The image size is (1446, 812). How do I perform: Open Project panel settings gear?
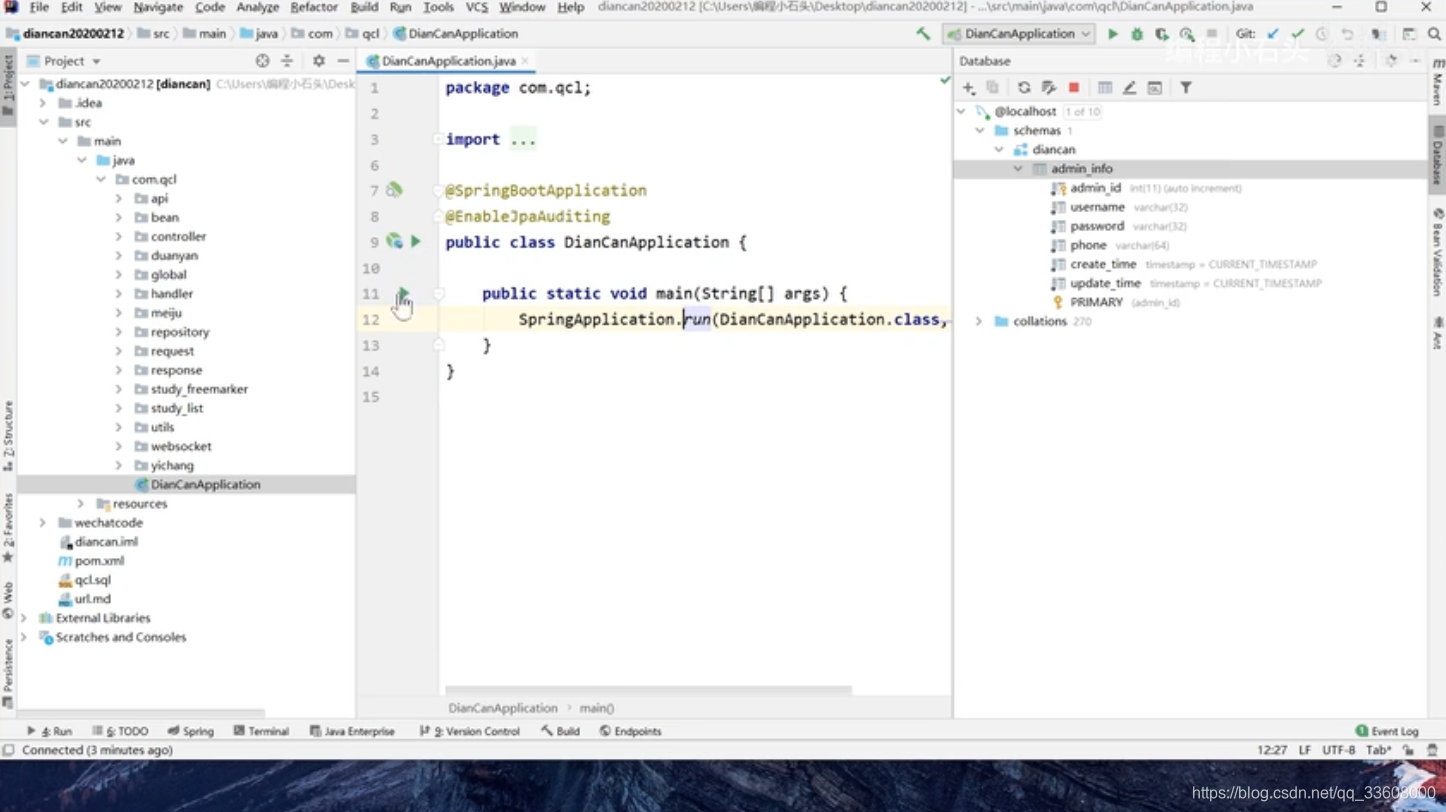click(319, 61)
